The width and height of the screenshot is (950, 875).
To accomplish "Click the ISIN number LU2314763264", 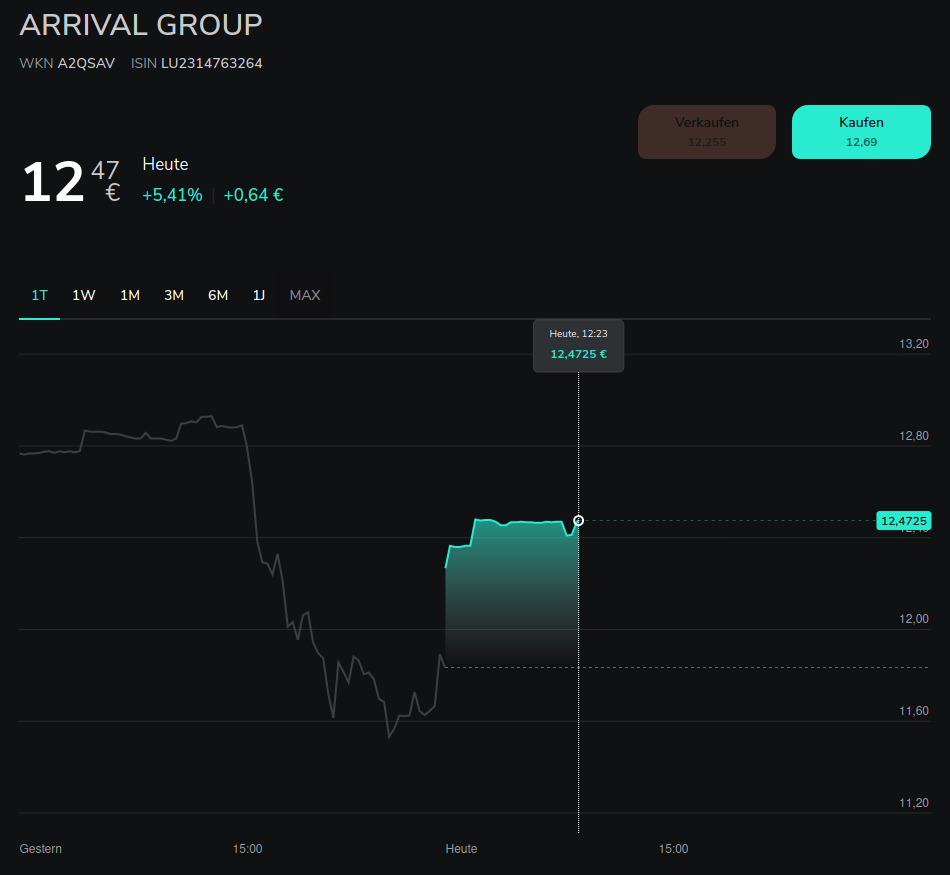I will 212,63.
